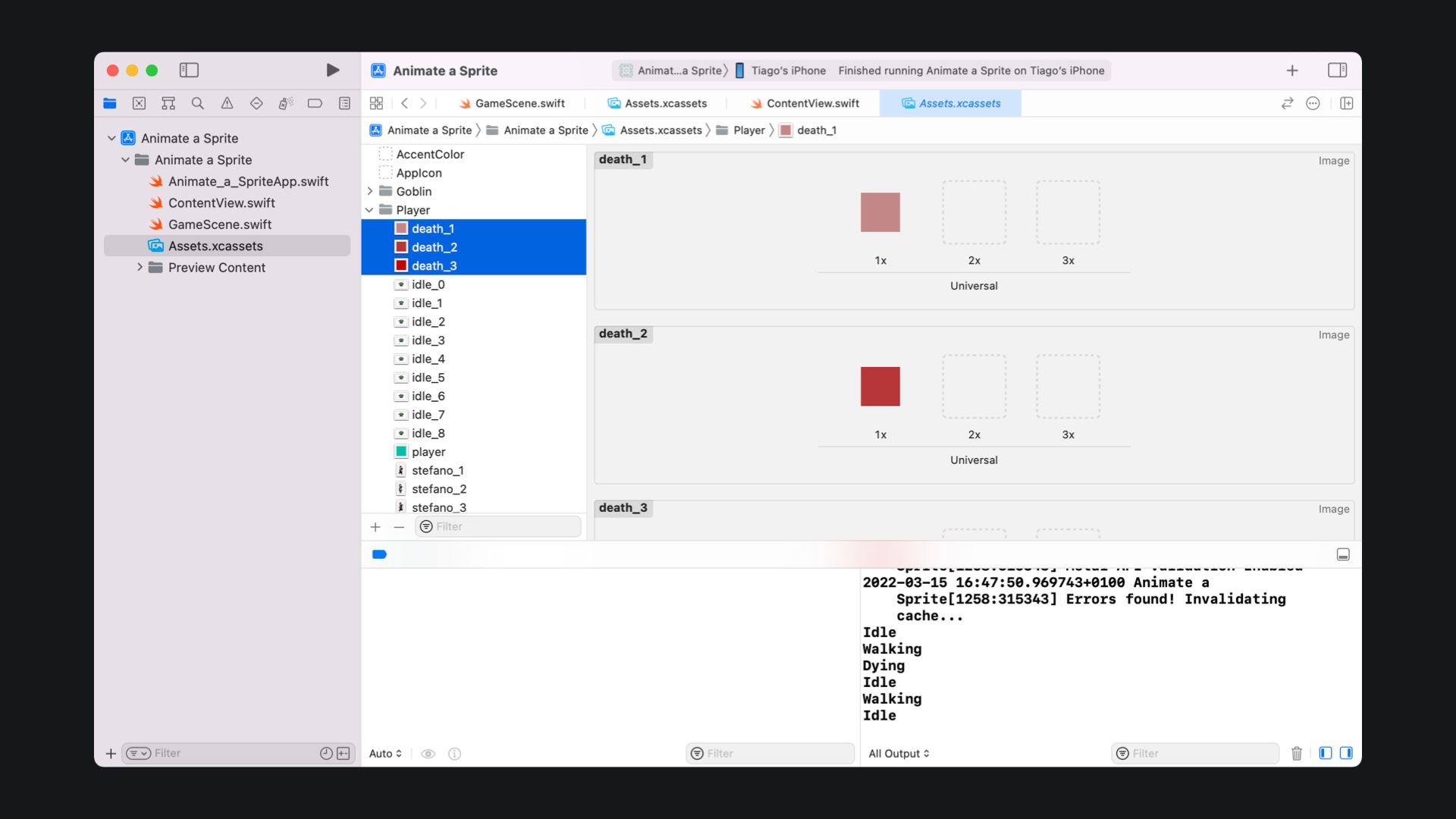
Task: Toggle the inspector panel on the right
Action: point(1337,71)
